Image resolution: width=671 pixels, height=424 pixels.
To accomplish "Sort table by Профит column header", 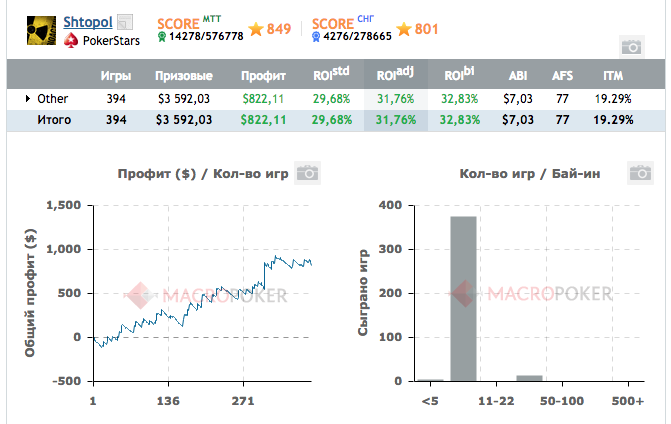I will [x=263, y=76].
